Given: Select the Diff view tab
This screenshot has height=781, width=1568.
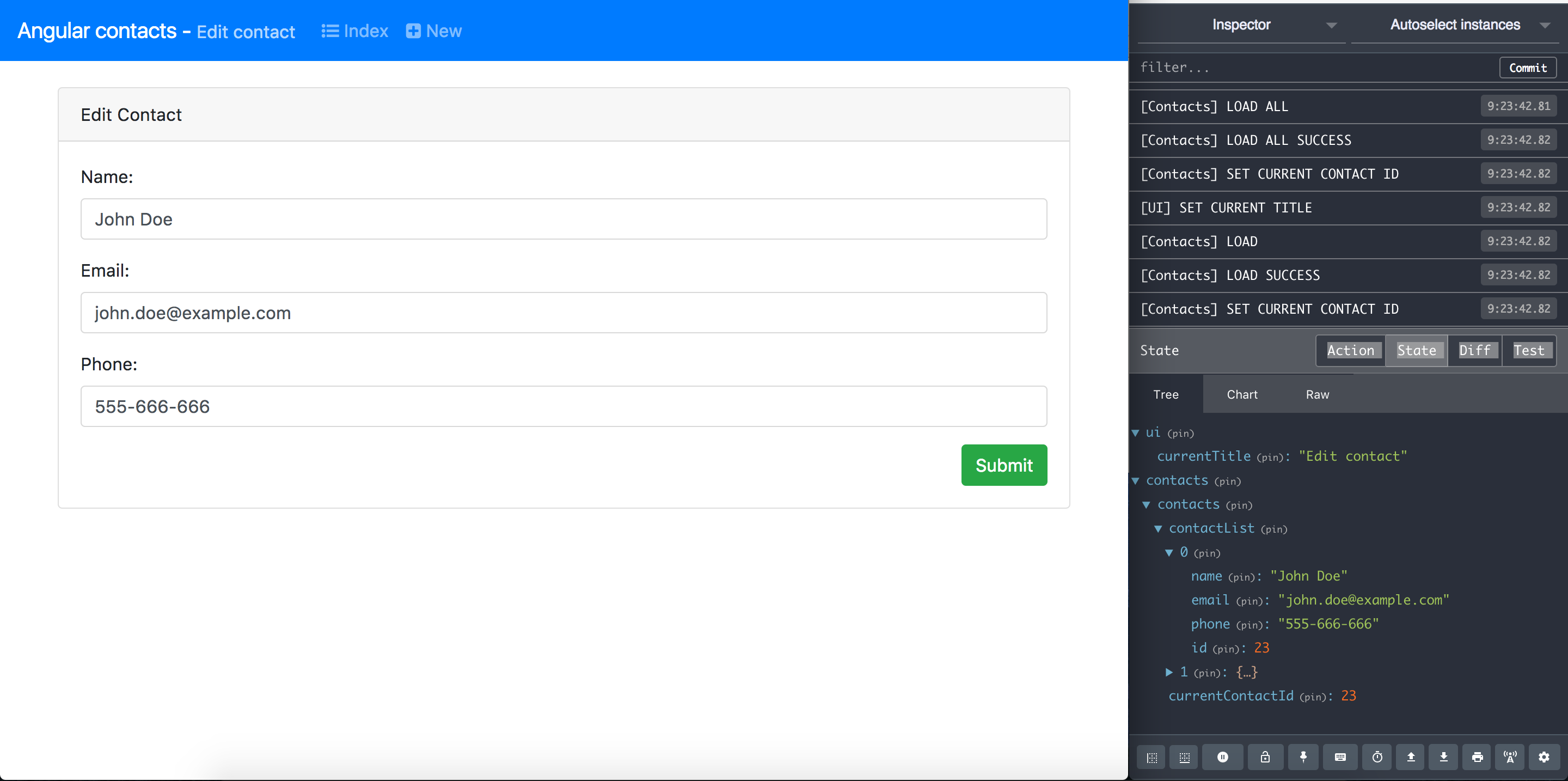Looking at the screenshot, I should [x=1474, y=351].
